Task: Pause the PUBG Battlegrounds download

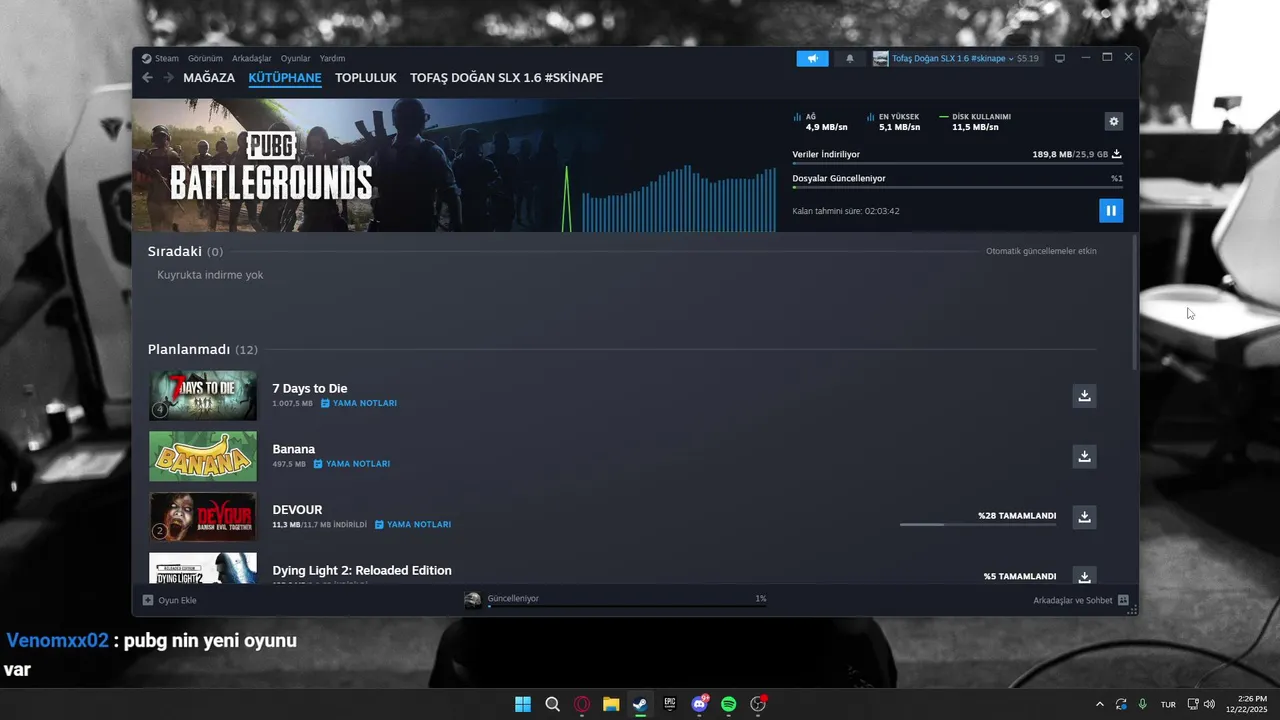Action: [x=1110, y=210]
